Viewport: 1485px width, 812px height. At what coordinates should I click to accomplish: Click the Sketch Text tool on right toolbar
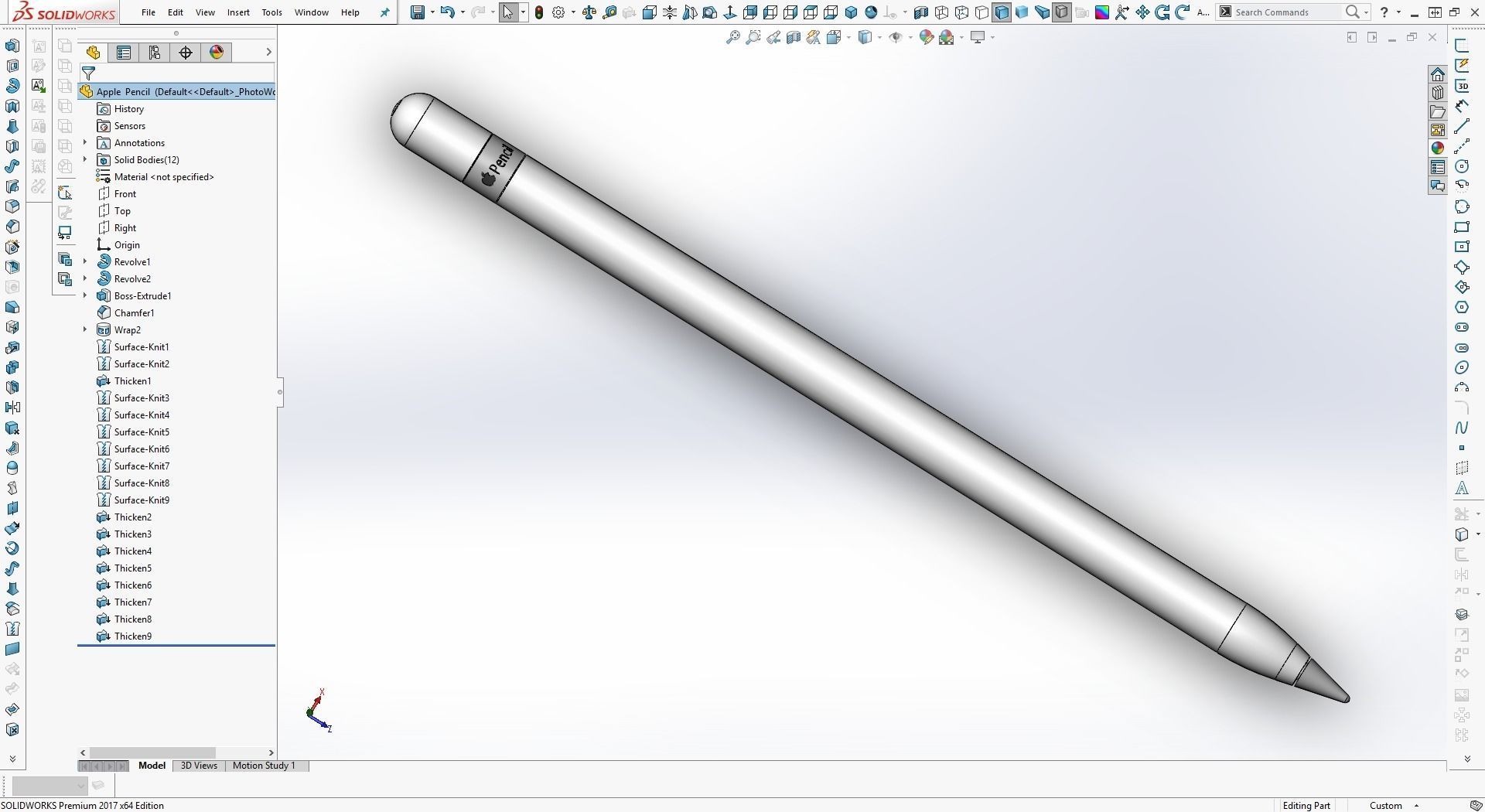point(1462,488)
